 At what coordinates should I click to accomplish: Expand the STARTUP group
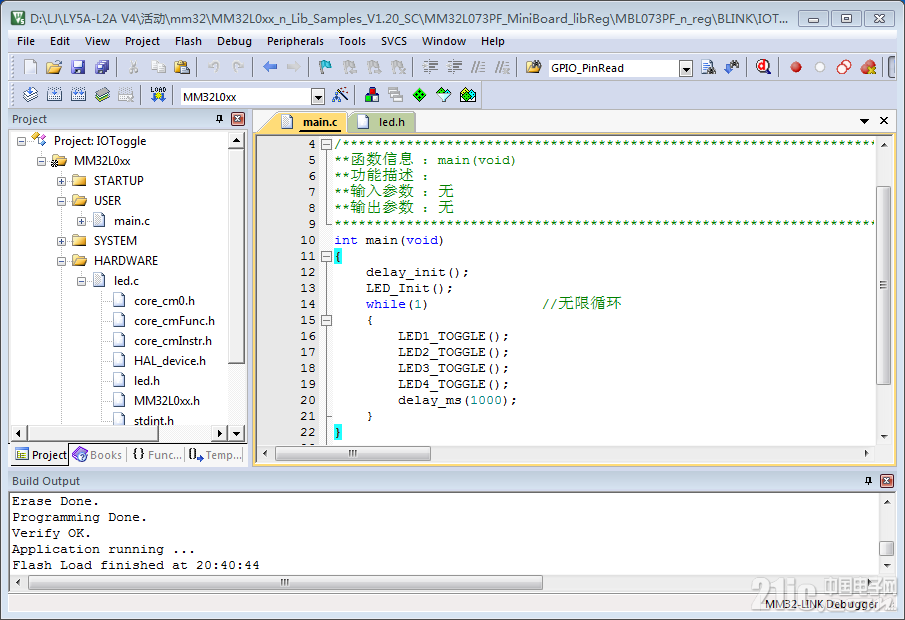click(61, 181)
